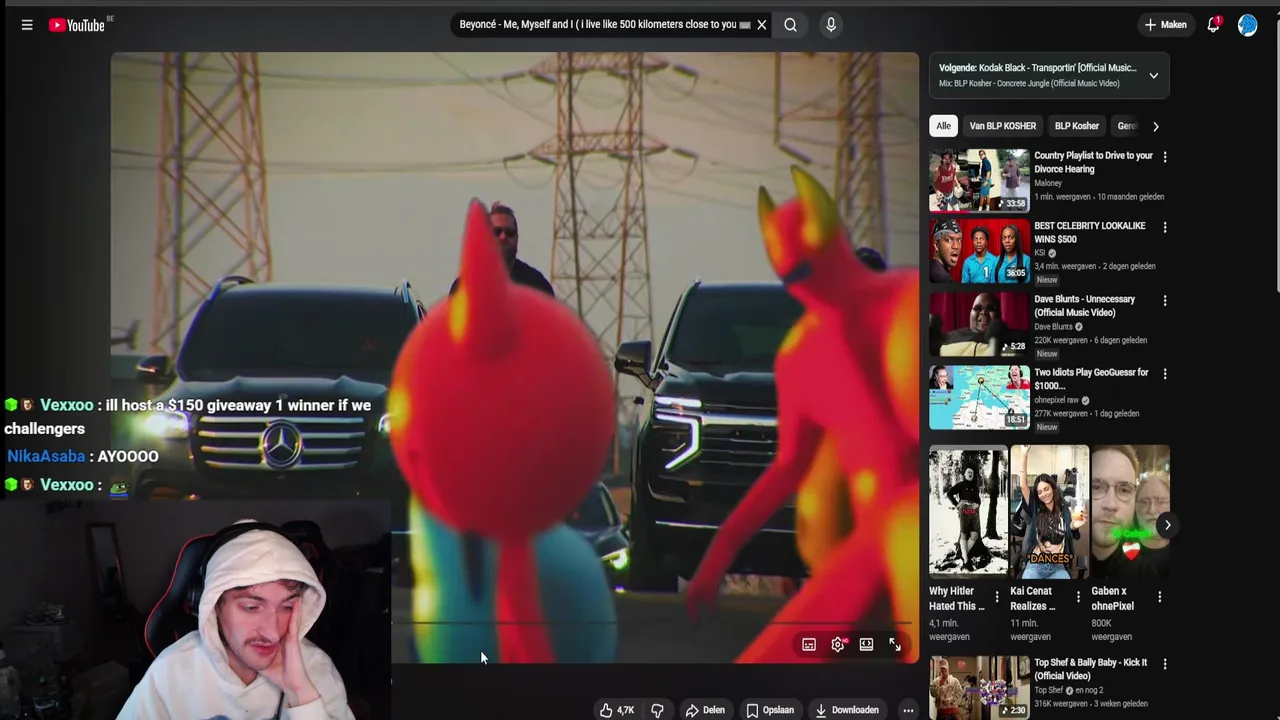Show next shorts with the shelf arrow
The image size is (1280, 720).
[1167, 525]
